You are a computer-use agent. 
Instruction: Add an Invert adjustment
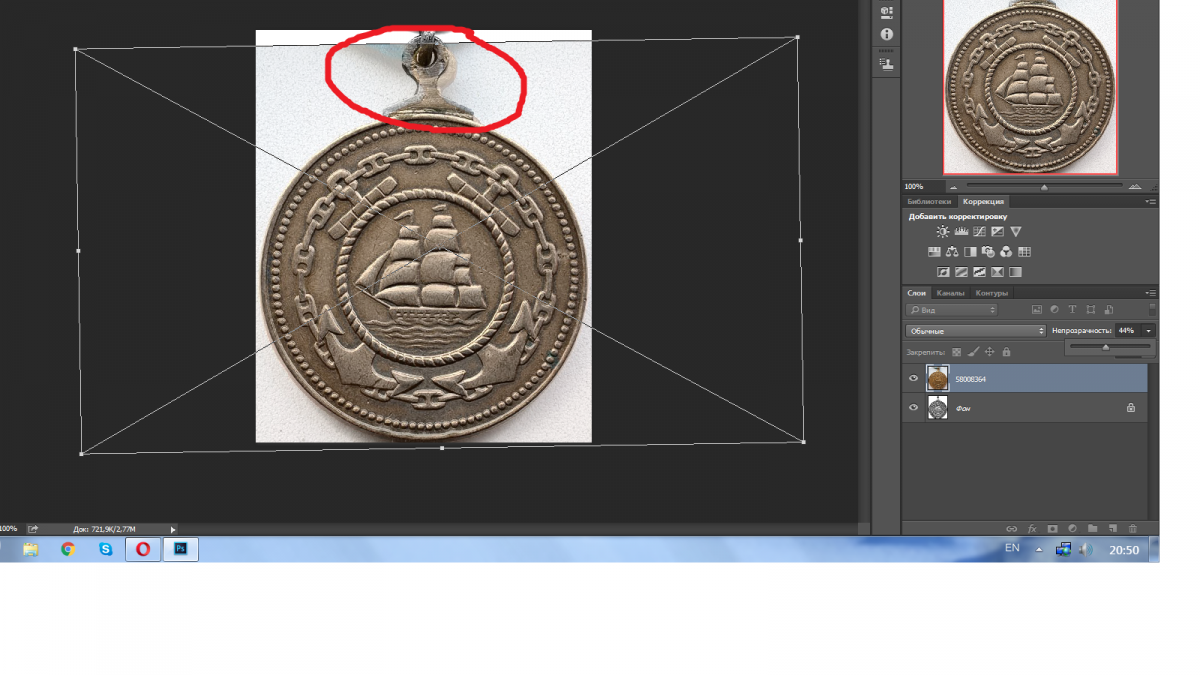pyautogui.click(x=943, y=272)
